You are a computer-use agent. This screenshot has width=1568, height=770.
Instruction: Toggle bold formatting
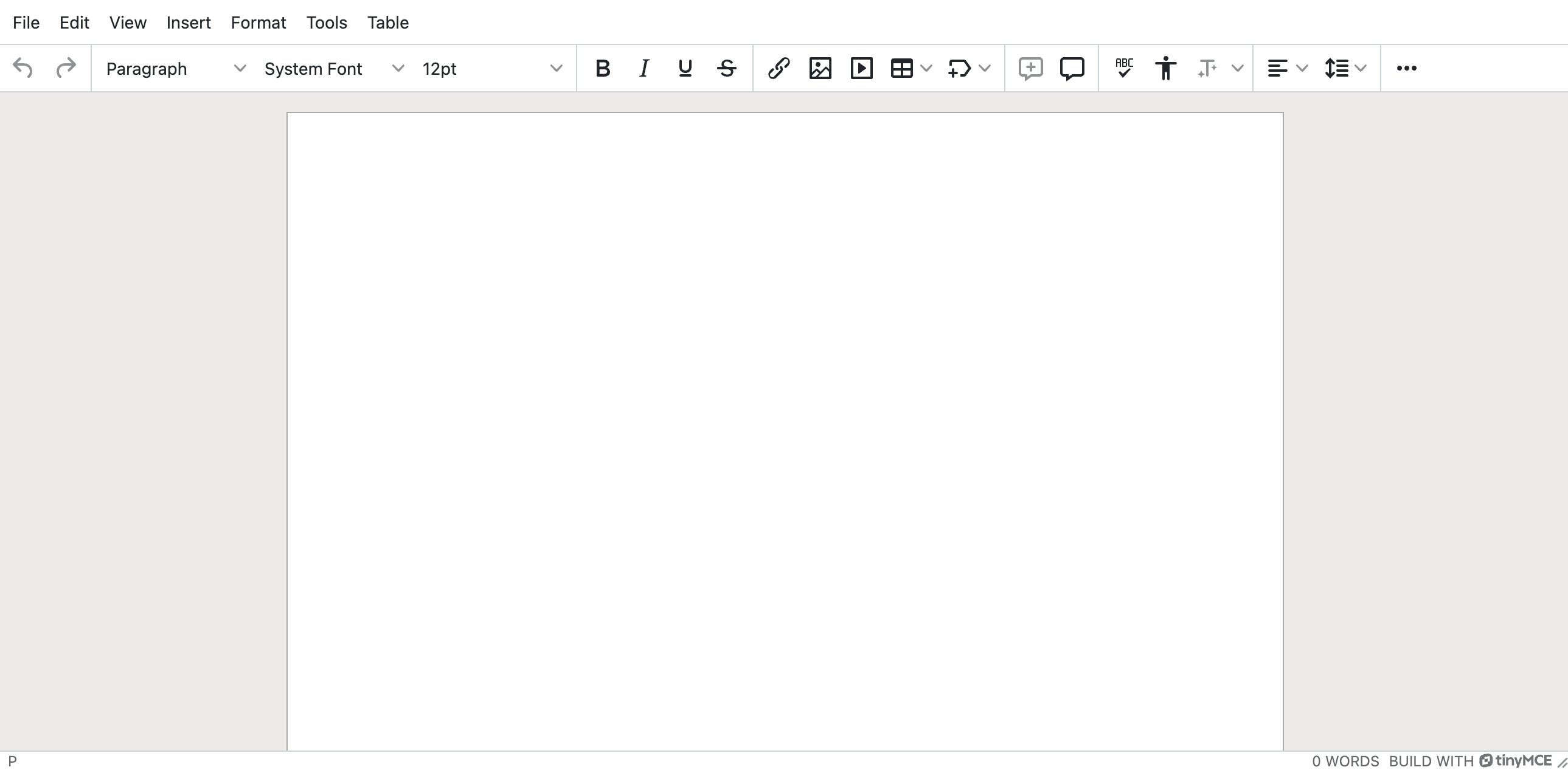pos(603,68)
